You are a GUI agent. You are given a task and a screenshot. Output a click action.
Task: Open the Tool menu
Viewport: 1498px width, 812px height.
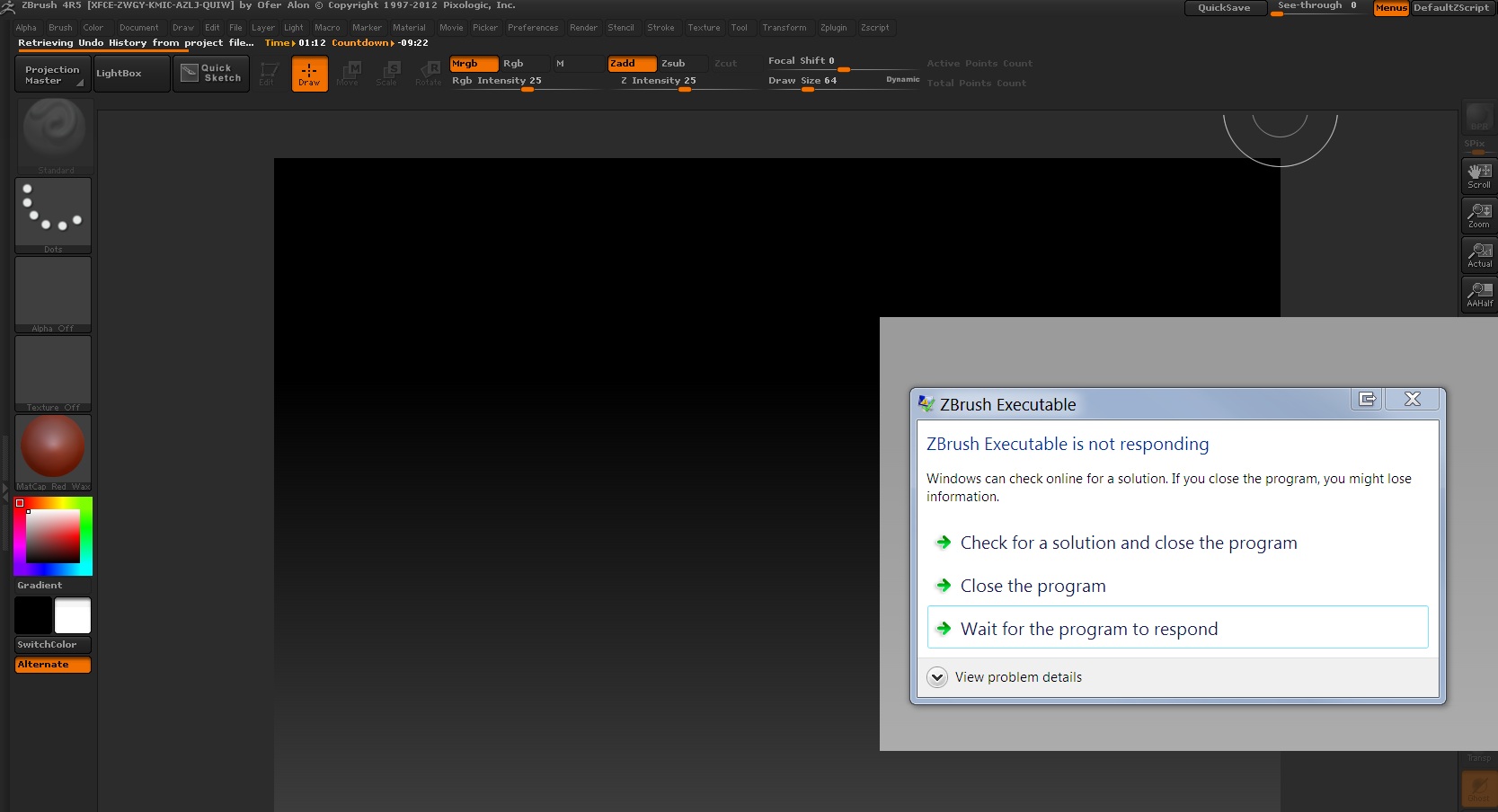[740, 28]
